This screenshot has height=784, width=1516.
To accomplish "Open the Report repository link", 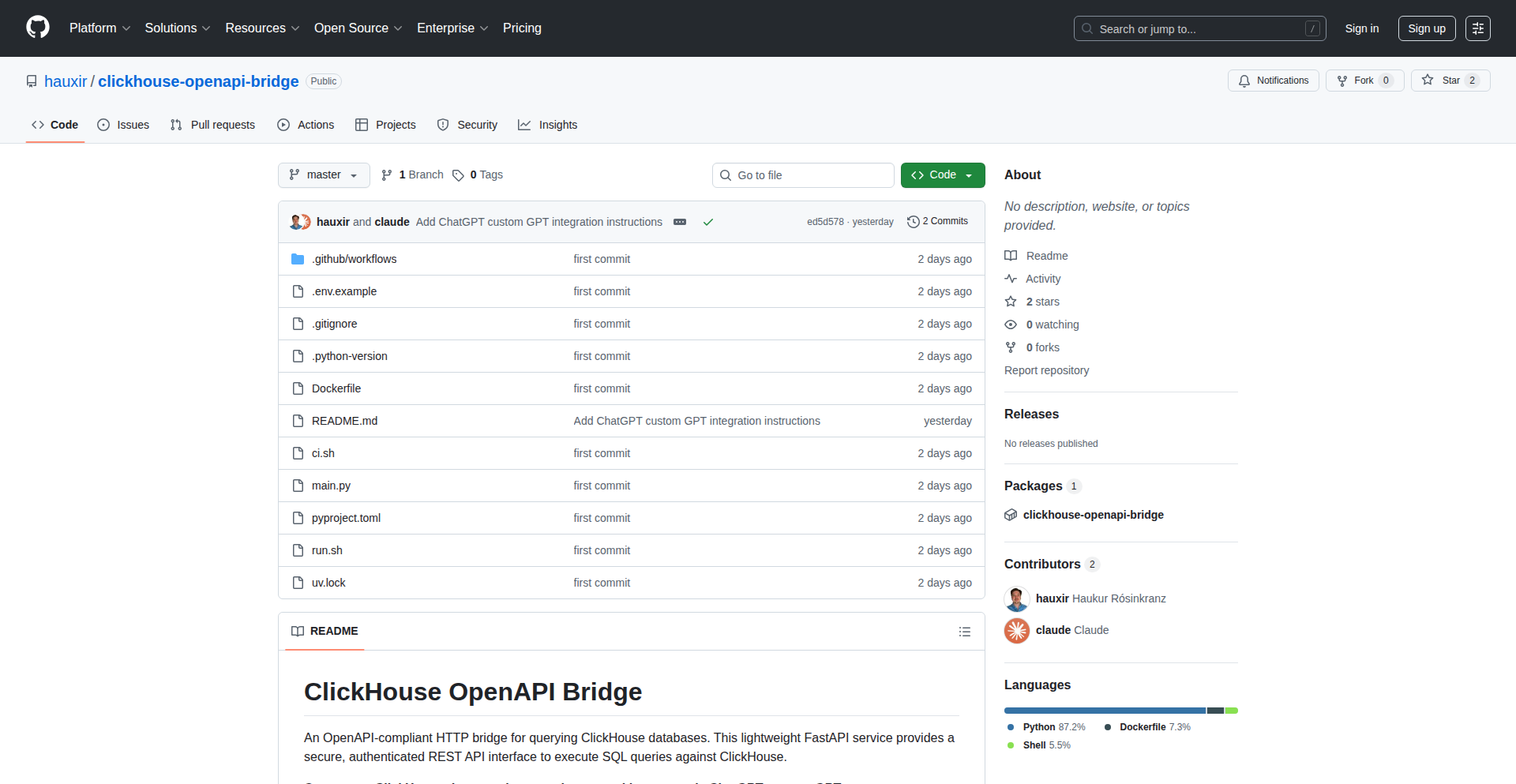I will (x=1046, y=370).
